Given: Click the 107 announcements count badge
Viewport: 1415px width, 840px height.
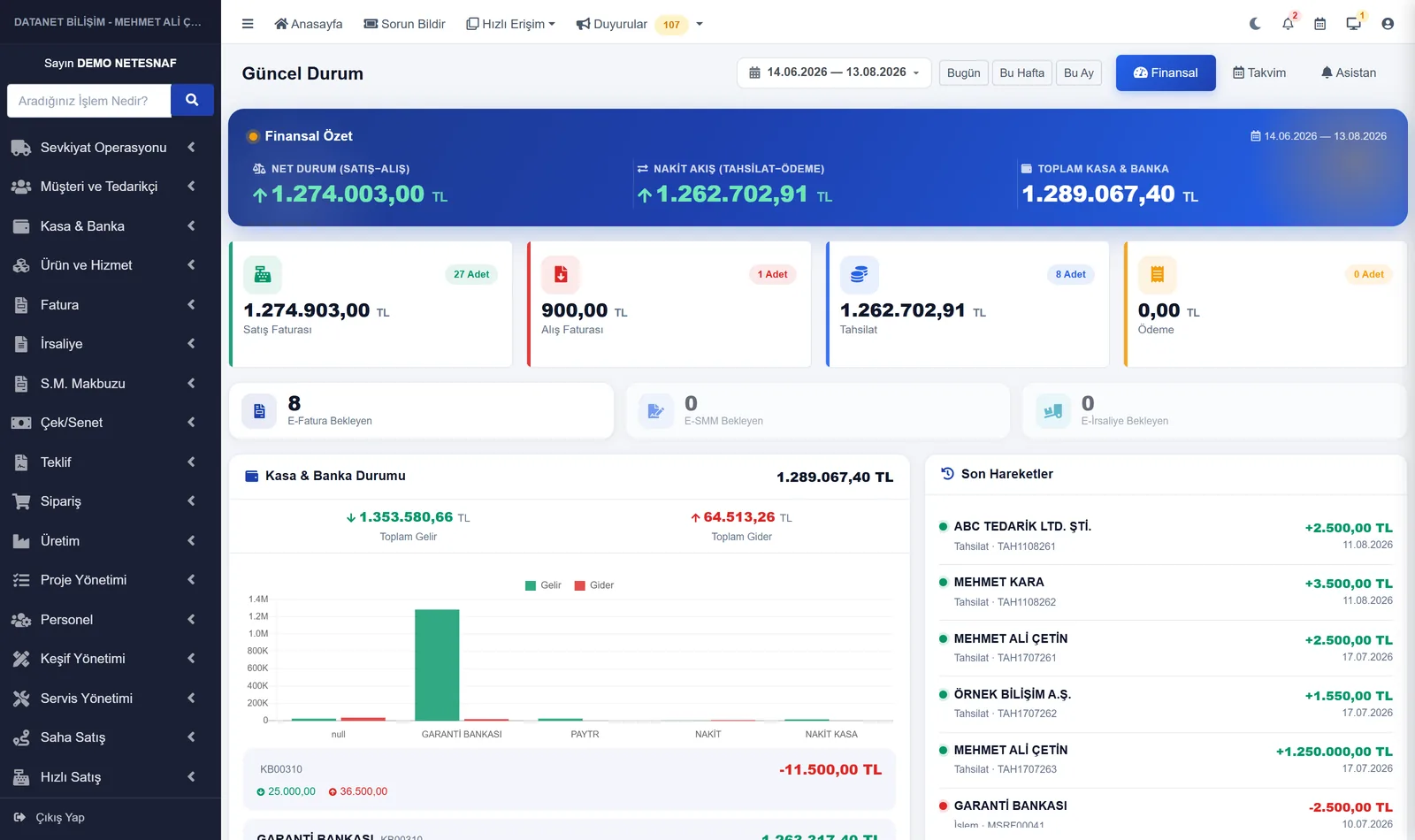Looking at the screenshot, I should (672, 25).
